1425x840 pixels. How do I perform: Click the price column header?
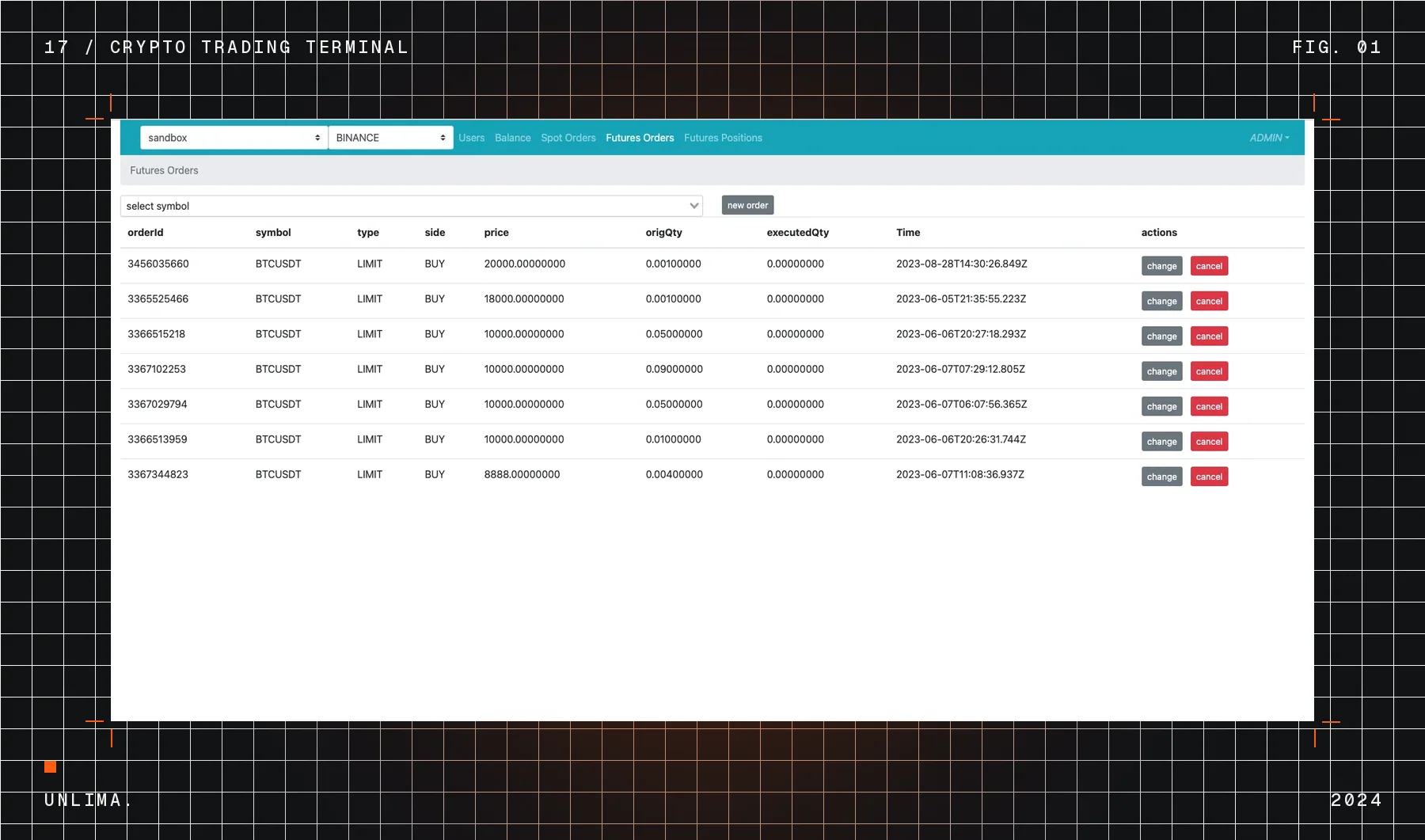click(x=496, y=233)
